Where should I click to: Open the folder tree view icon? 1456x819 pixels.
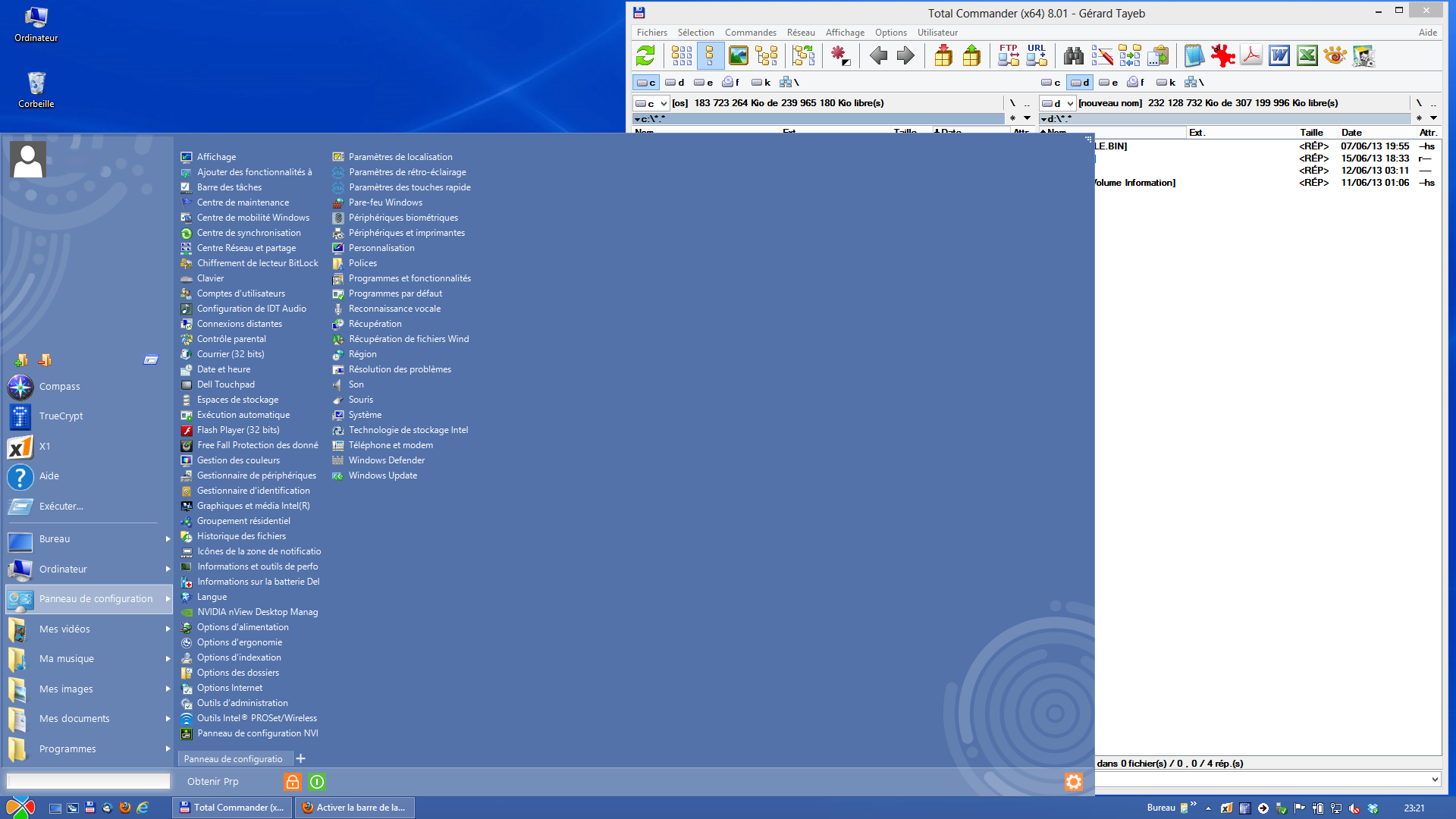tap(767, 55)
